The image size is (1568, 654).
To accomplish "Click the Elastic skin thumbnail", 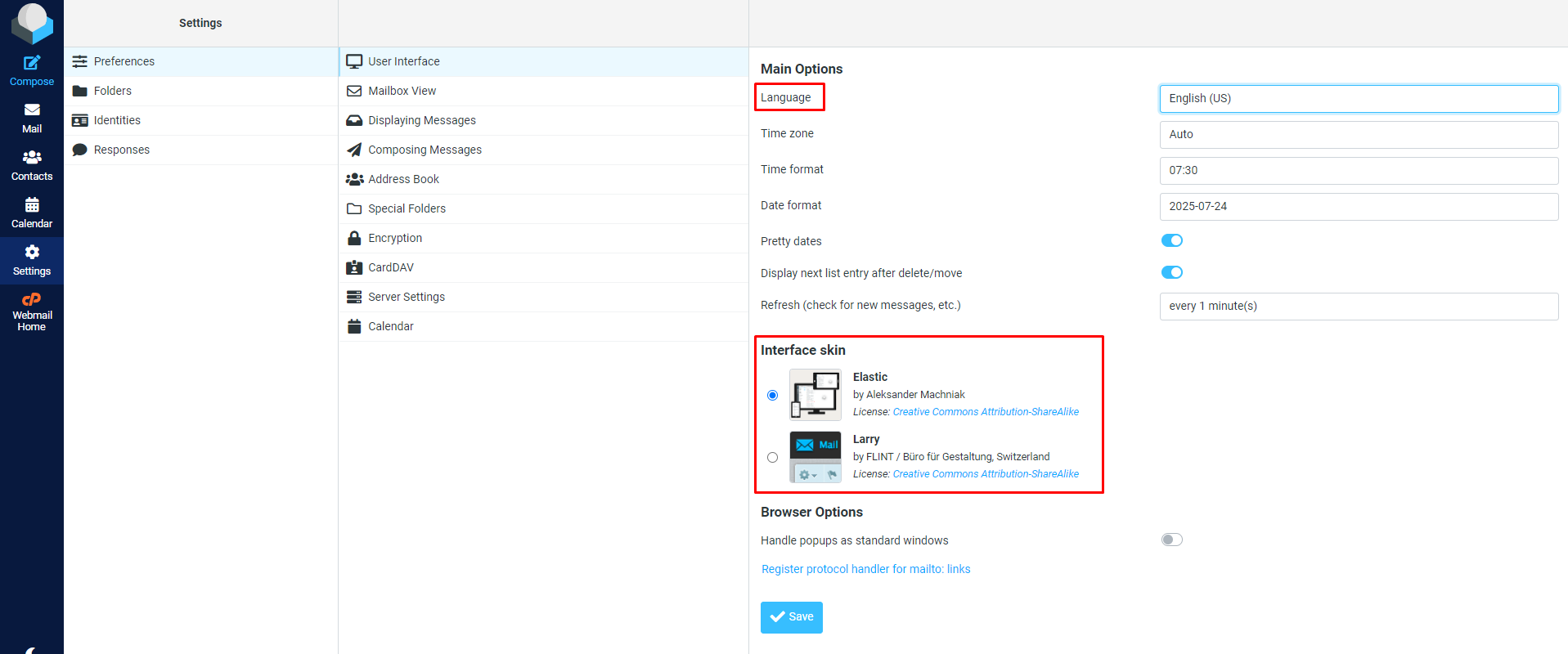I will [815, 395].
